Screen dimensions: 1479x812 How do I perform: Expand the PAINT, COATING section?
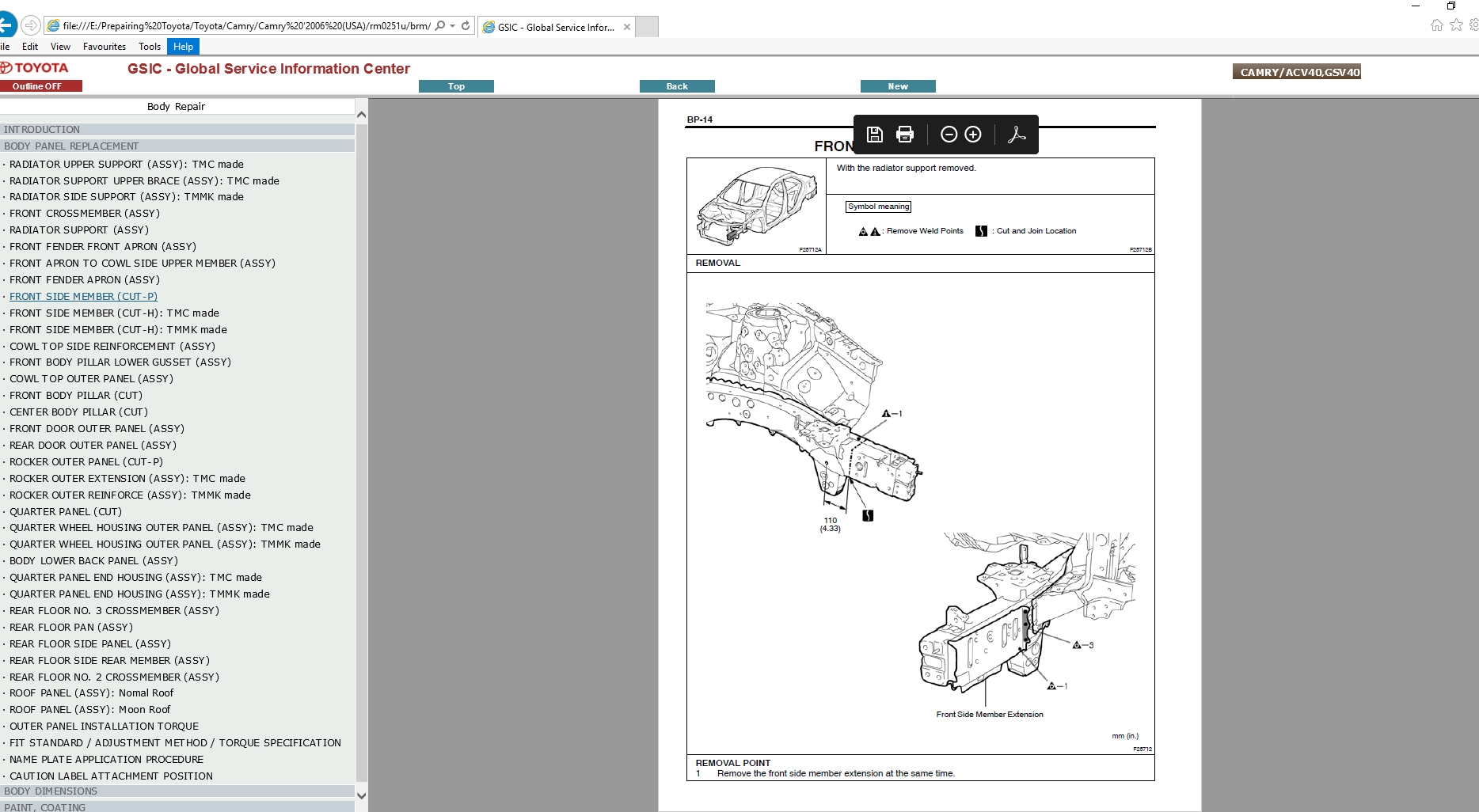[177, 807]
